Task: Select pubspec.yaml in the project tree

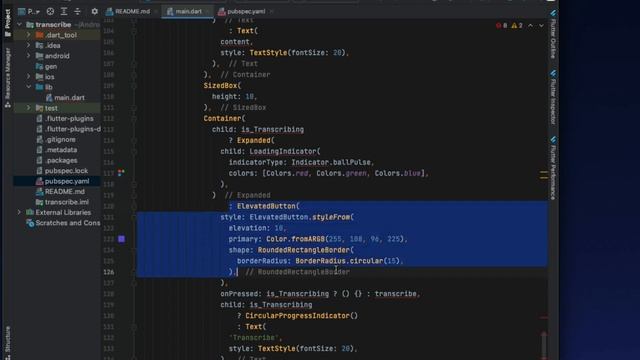Action: pyautogui.click(x=67, y=181)
